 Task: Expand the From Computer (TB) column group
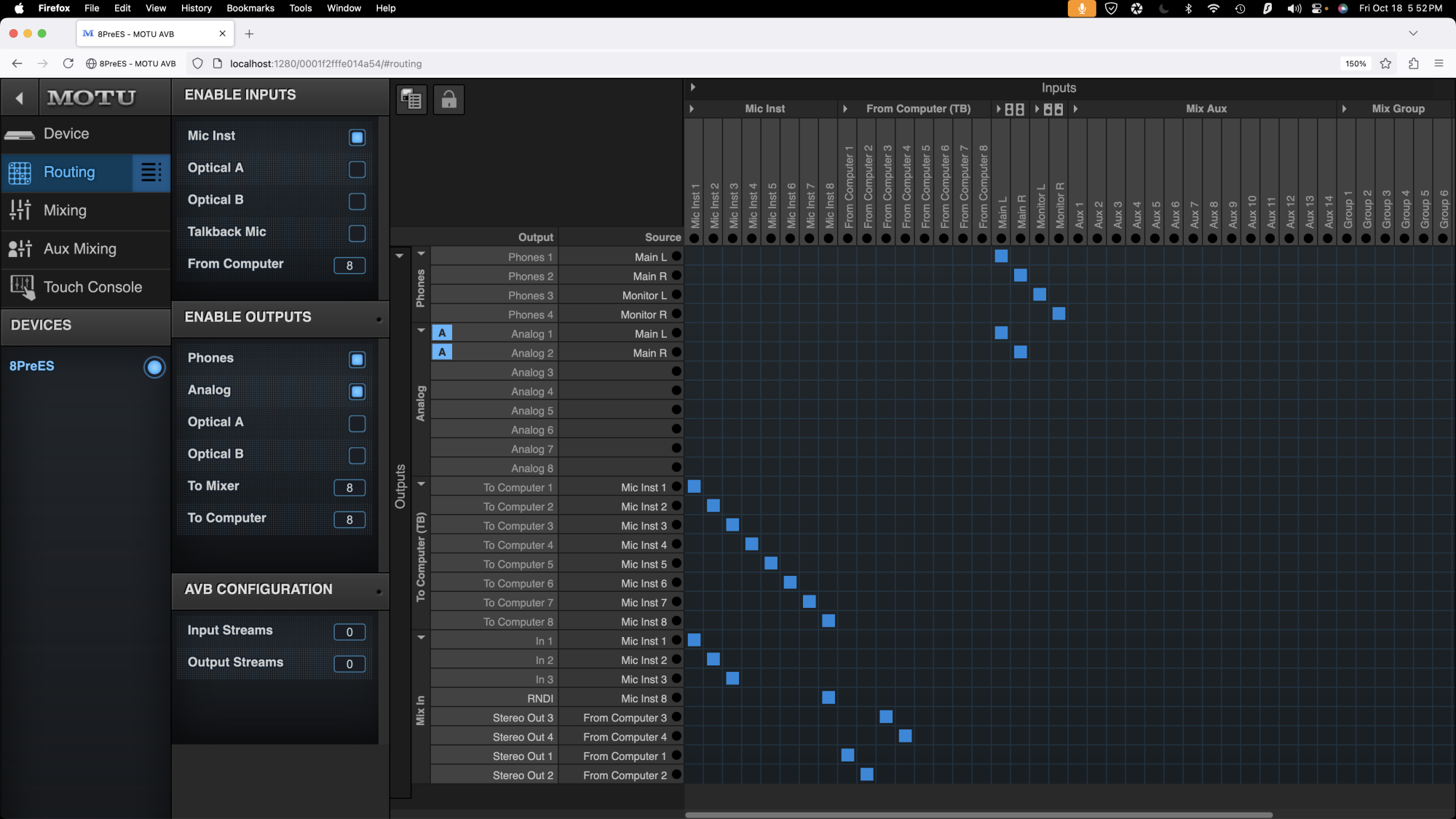[x=845, y=108]
